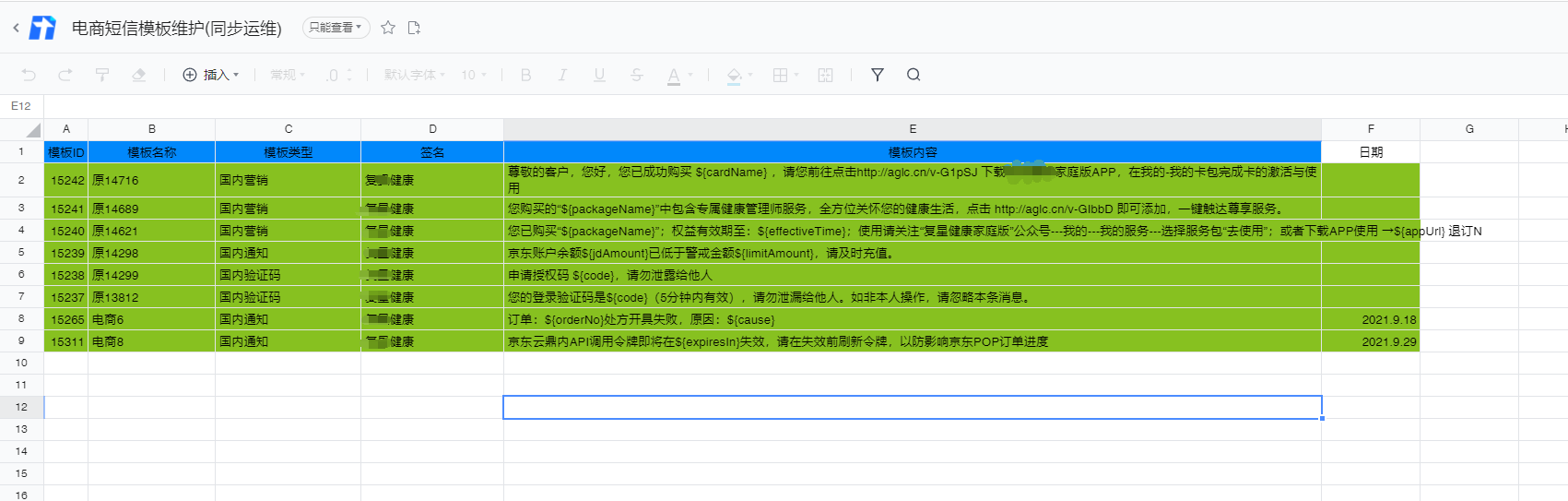
Task: Click the 日期 header cell
Action: pyautogui.click(x=1371, y=152)
